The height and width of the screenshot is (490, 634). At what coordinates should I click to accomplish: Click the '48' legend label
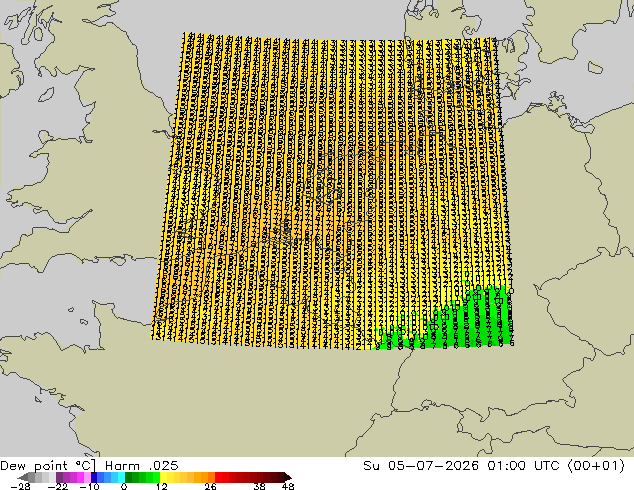pos(288,486)
